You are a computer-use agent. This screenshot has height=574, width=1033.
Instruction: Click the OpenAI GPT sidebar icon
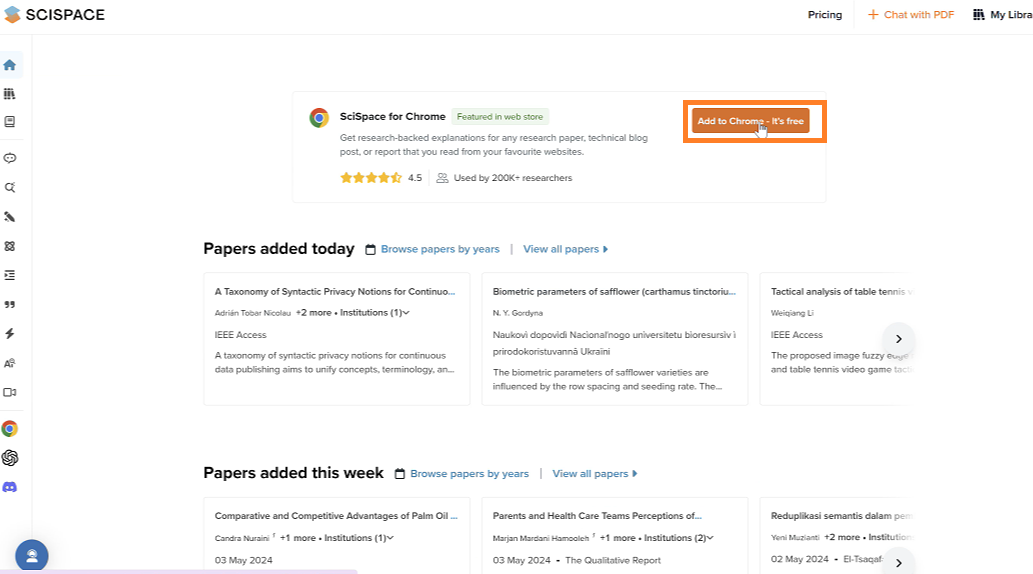pyautogui.click(x=10, y=457)
